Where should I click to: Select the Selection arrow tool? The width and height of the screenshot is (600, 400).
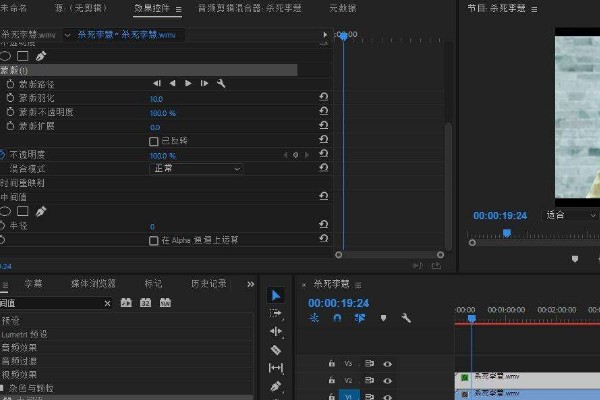click(277, 295)
